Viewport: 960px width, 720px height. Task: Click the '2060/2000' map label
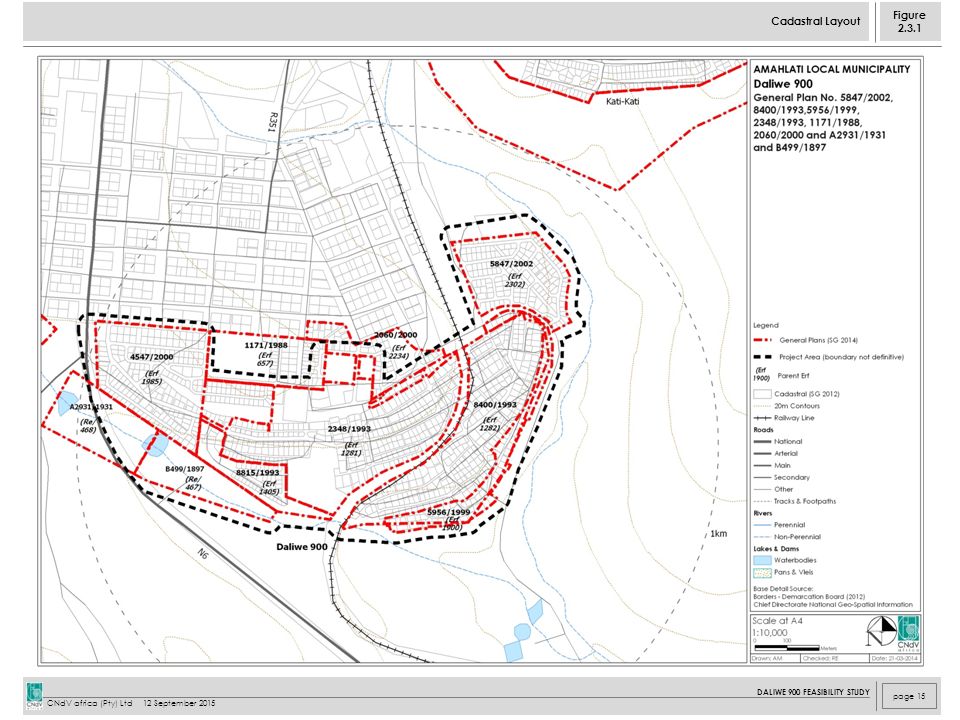pyautogui.click(x=396, y=335)
